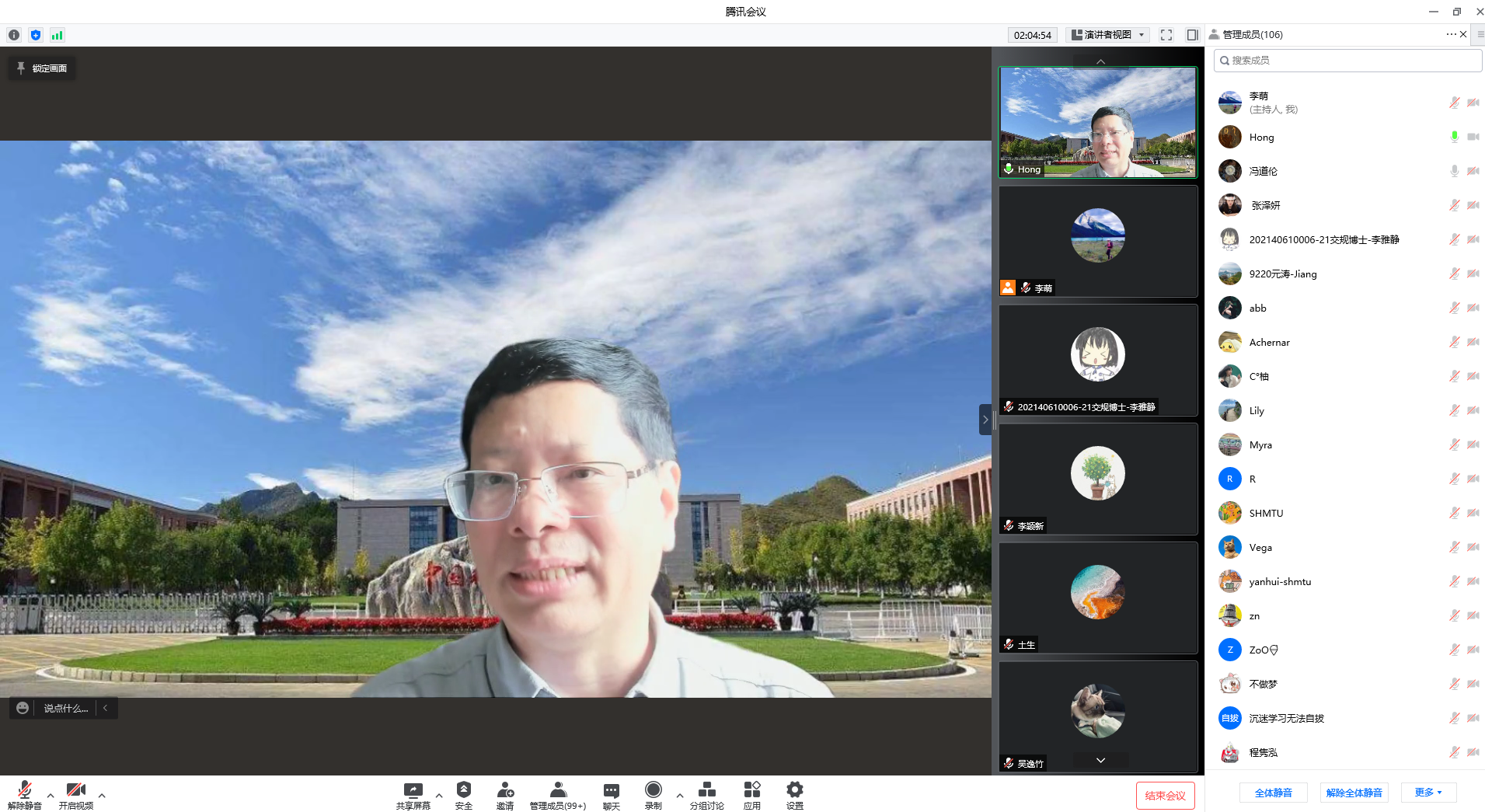This screenshot has height=812, width=1485.
Task: Select member Vega in the participant list
Action: click(x=1260, y=547)
